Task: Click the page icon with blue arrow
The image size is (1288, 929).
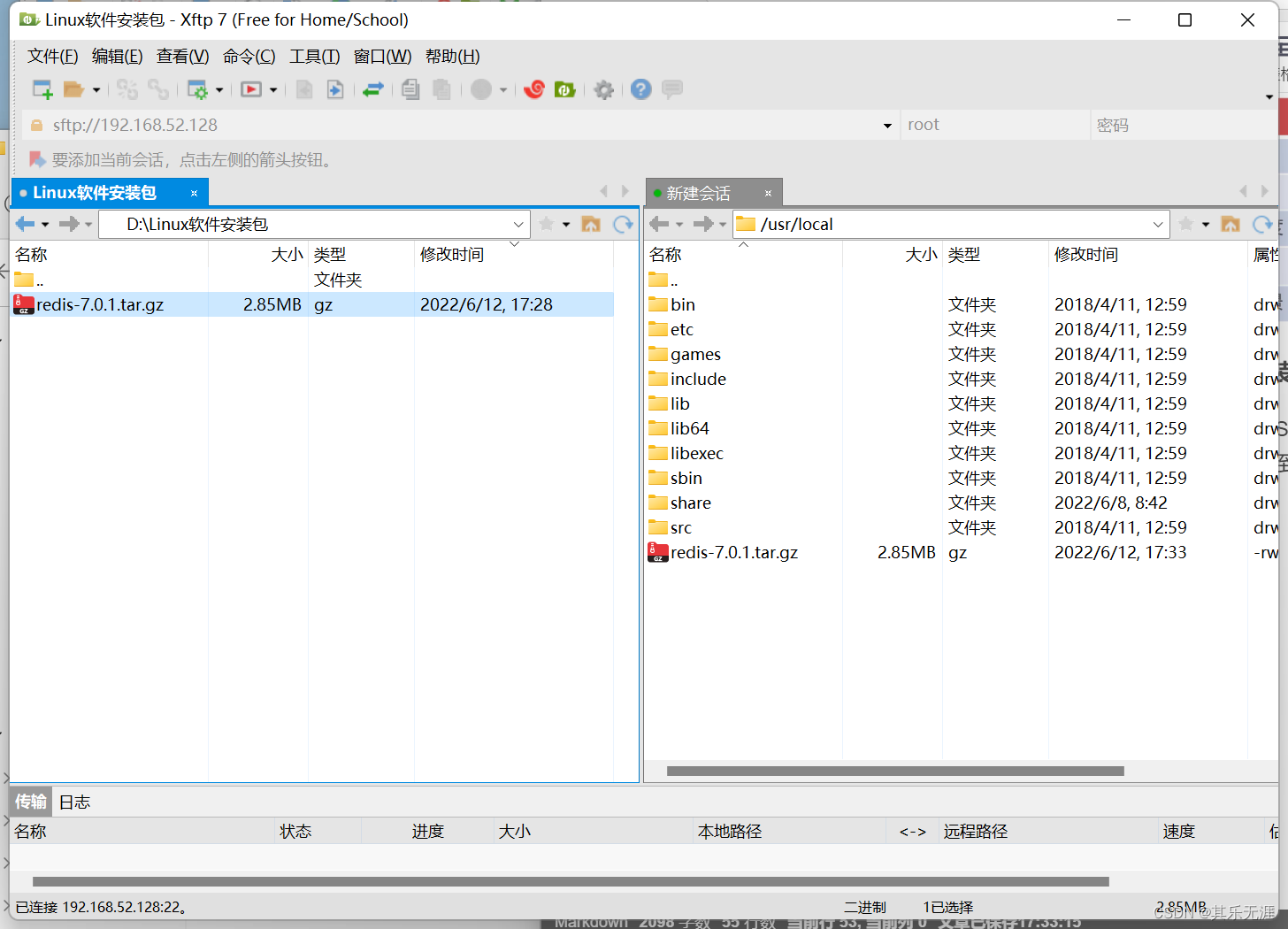Action: point(335,89)
